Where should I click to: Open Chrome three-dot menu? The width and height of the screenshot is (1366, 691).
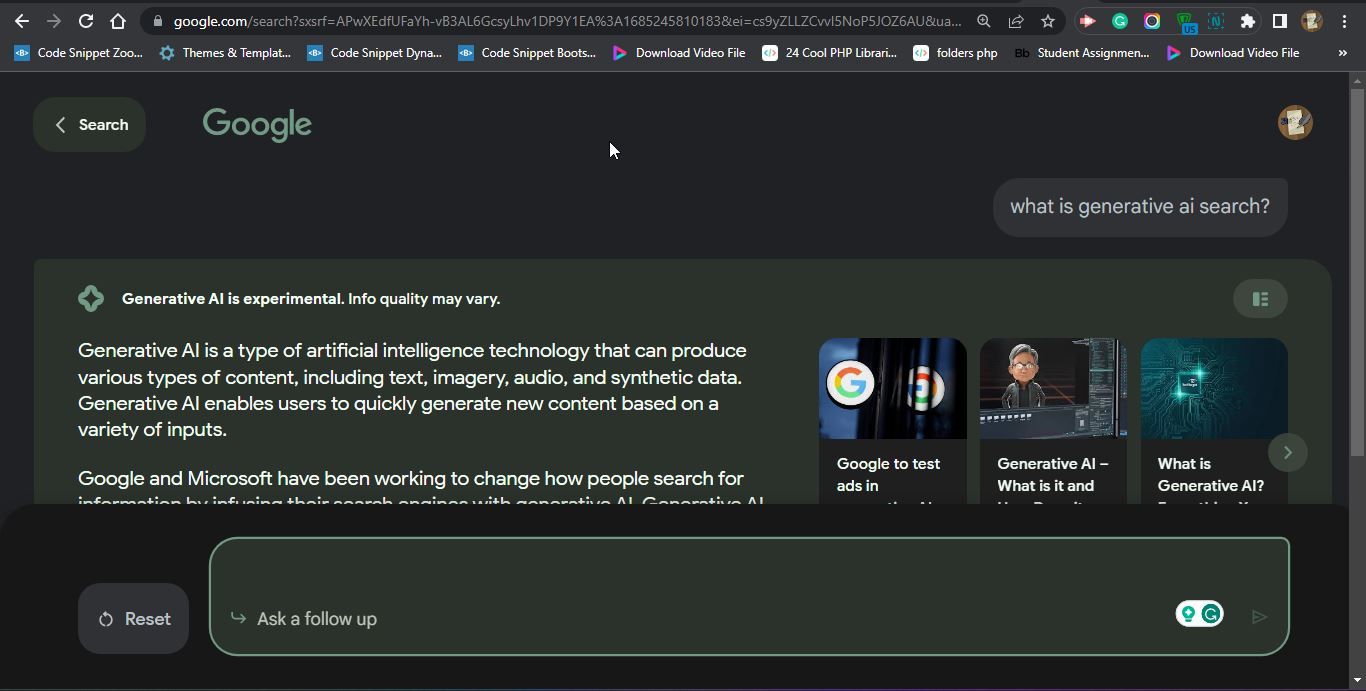1344,21
